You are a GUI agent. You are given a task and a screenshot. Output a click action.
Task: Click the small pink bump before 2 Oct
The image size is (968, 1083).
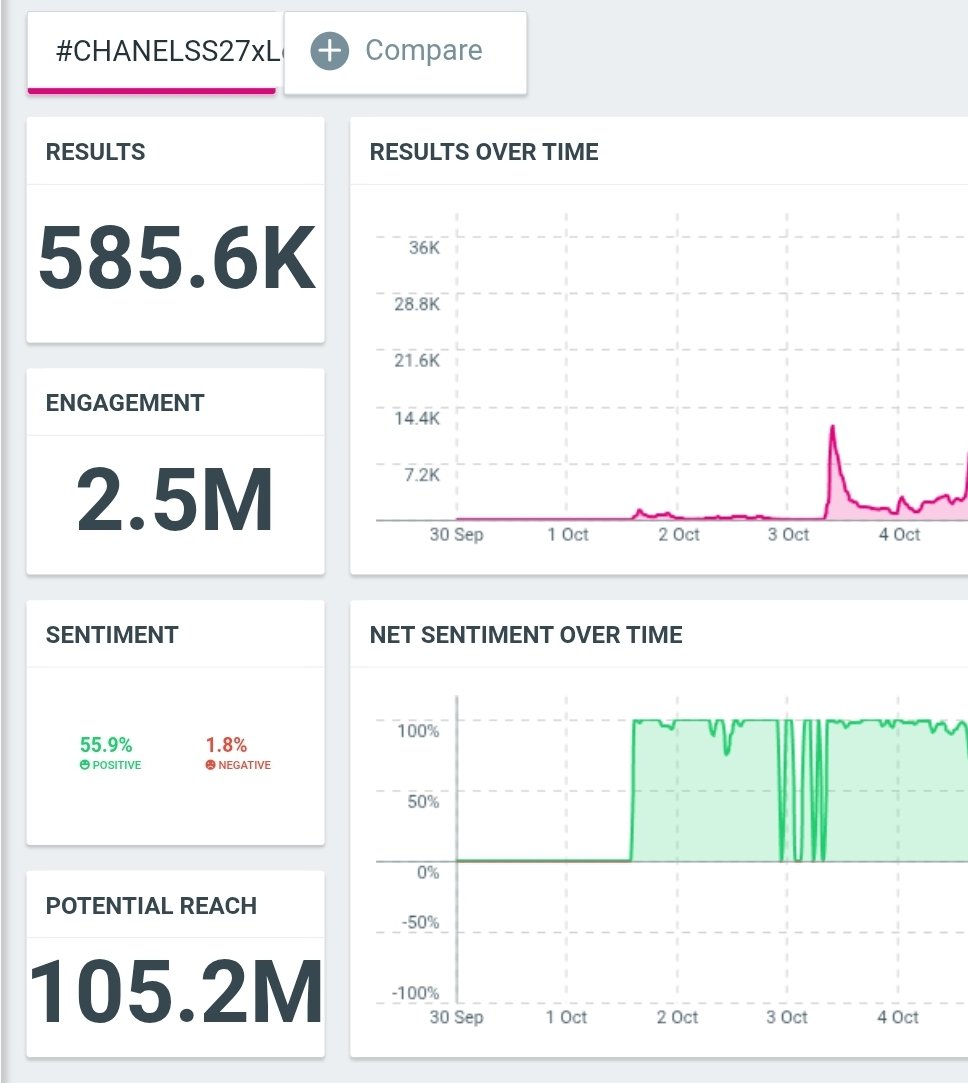coord(639,512)
